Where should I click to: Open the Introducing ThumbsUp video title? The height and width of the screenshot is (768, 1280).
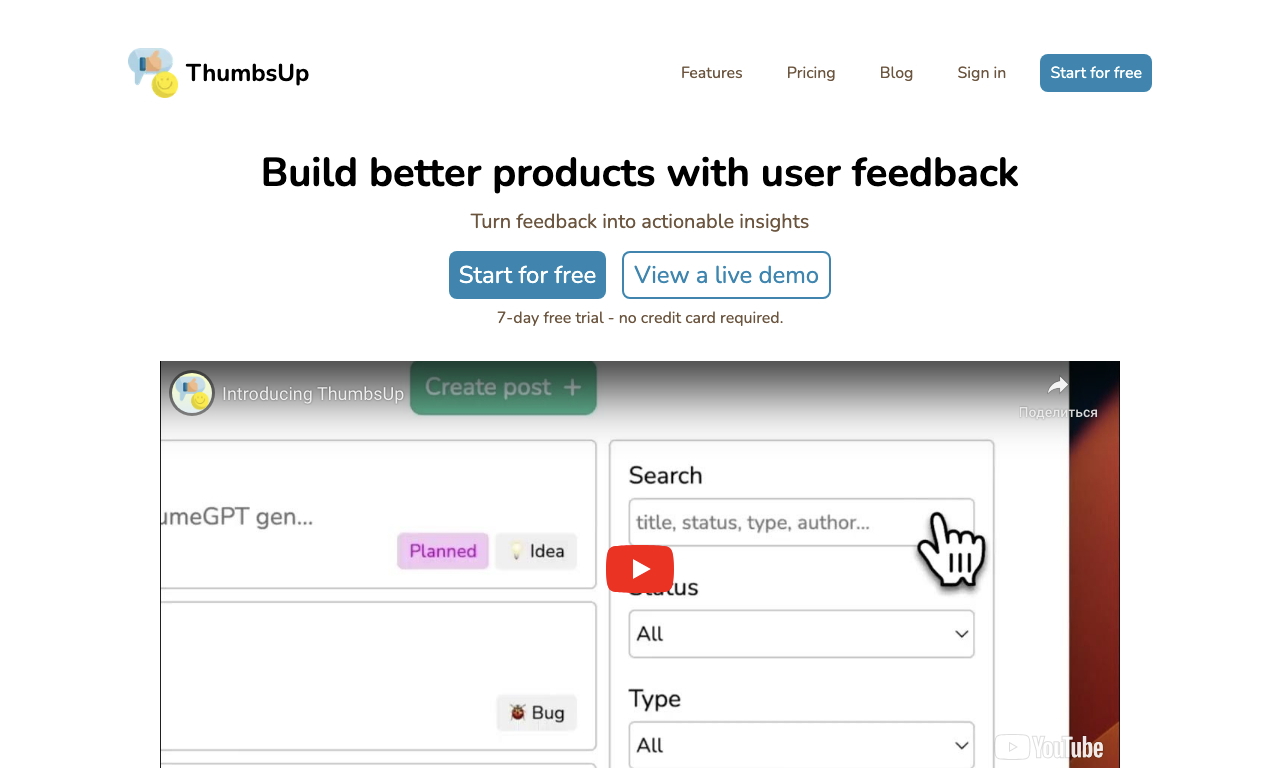tap(313, 394)
